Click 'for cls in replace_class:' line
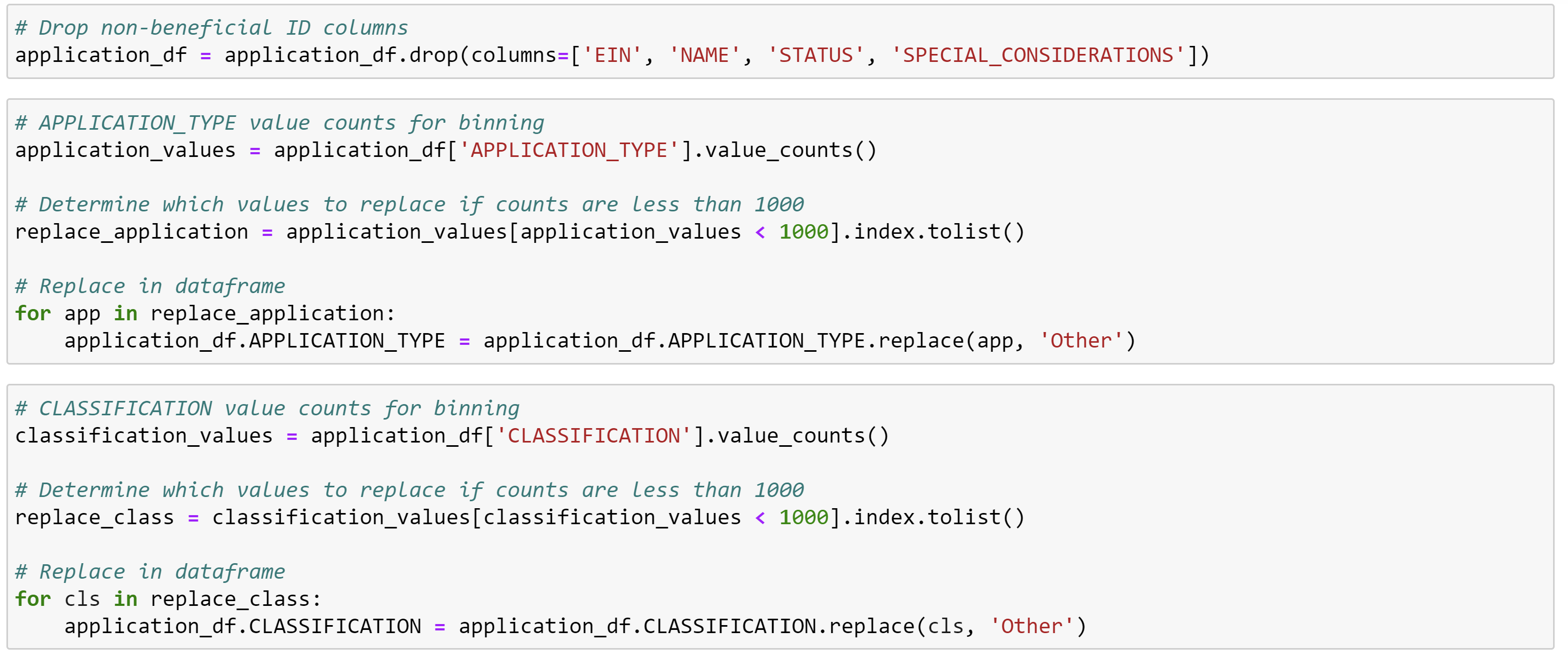Viewport: 1568px width, 663px height. [168, 599]
